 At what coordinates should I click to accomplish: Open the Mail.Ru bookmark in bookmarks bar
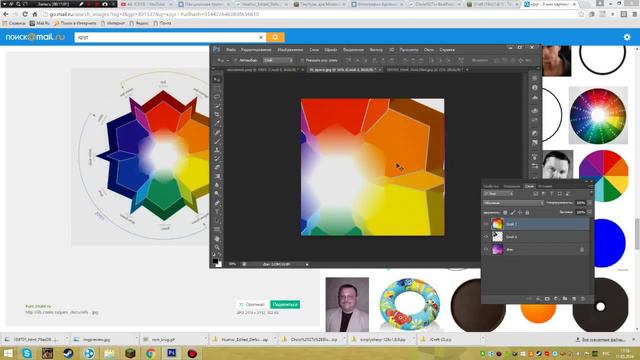coord(40,23)
